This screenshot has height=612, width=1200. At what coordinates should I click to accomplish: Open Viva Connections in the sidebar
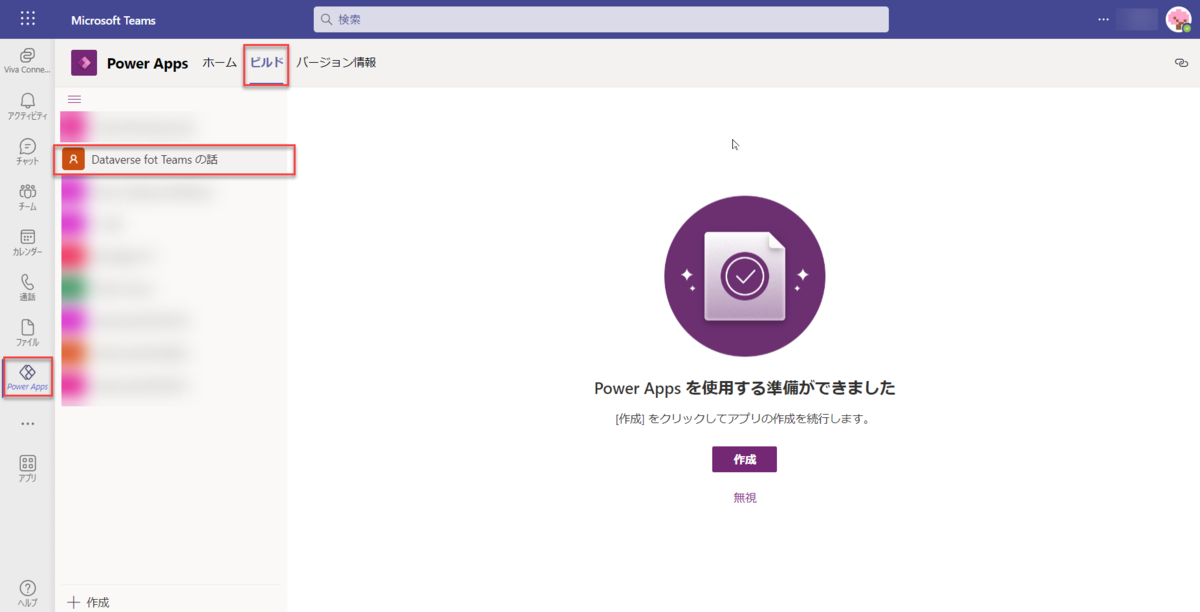pos(27,61)
